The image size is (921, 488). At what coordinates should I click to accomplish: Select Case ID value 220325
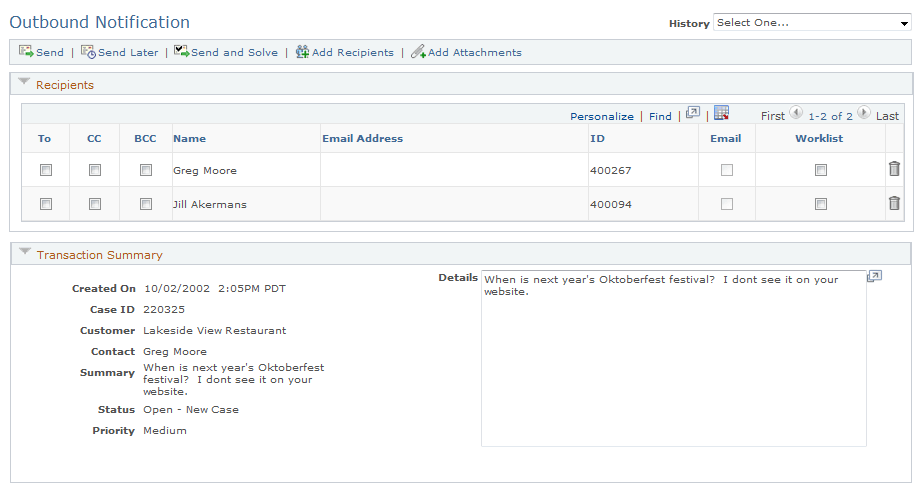[164, 309]
